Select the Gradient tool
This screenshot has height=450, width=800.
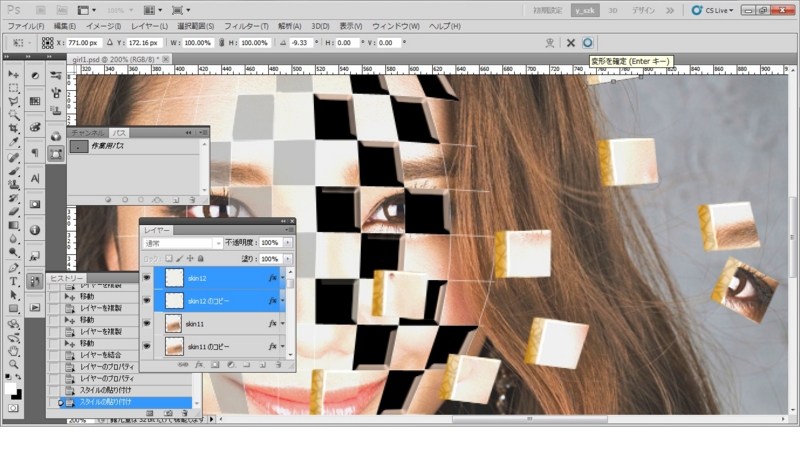tap(13, 225)
